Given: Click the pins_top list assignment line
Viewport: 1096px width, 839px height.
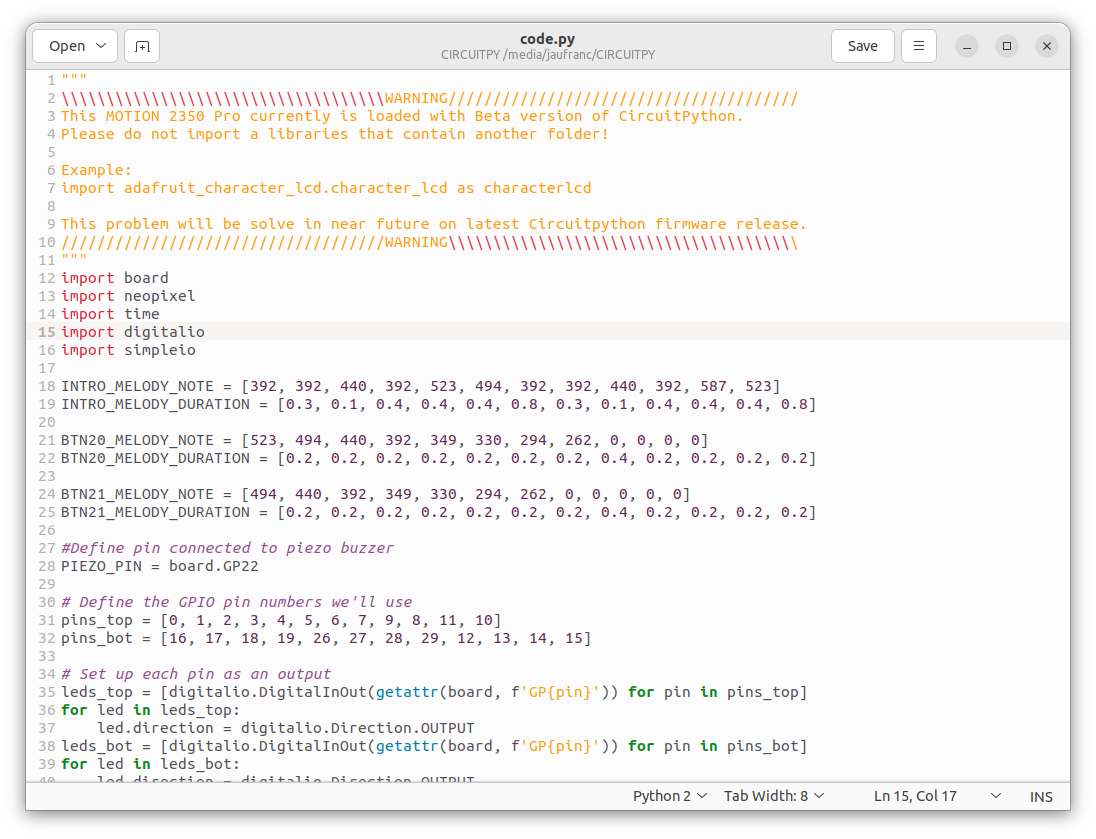Looking at the screenshot, I should point(281,620).
